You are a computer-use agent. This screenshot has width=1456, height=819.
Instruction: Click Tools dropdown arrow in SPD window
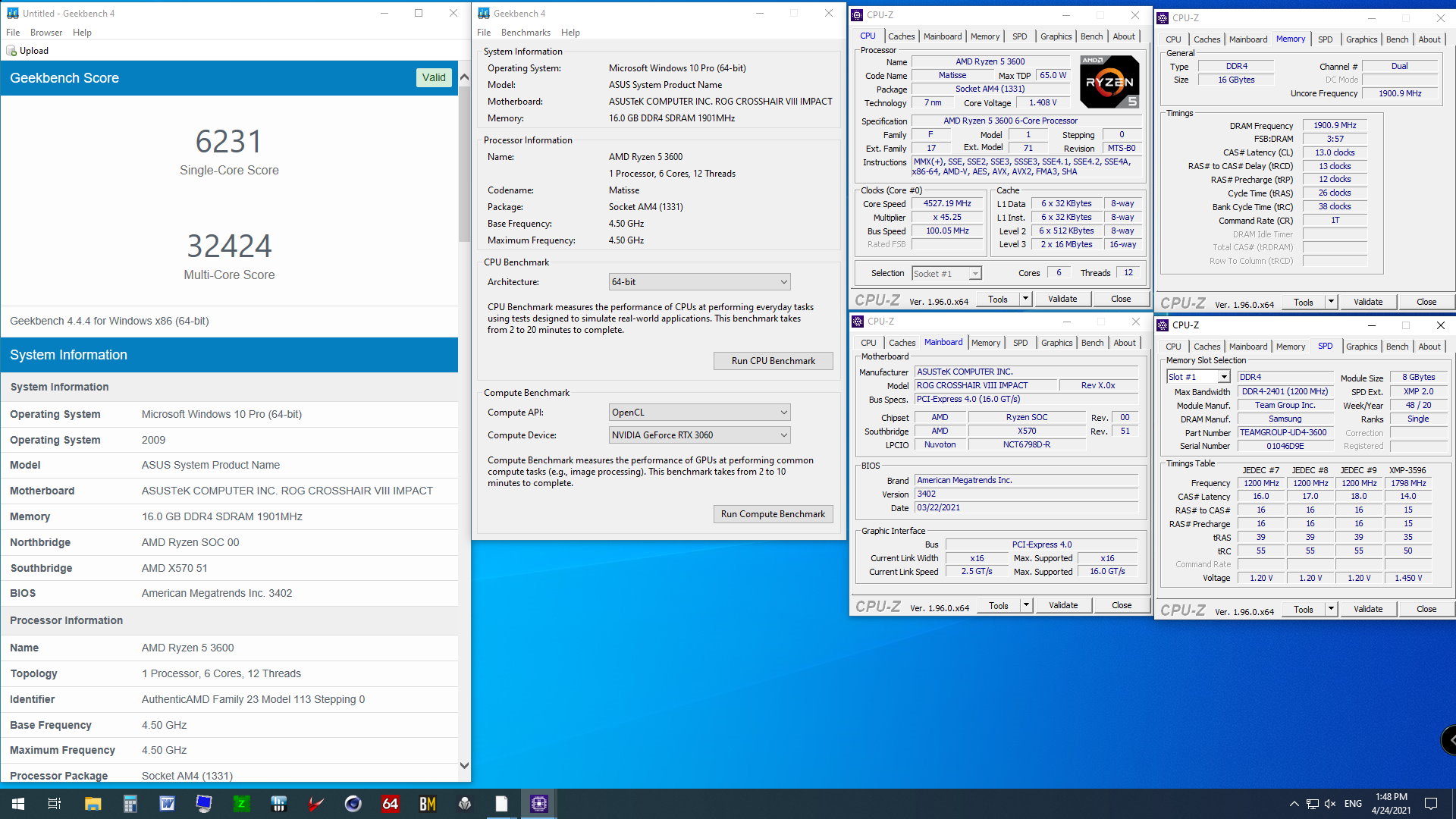[1331, 609]
